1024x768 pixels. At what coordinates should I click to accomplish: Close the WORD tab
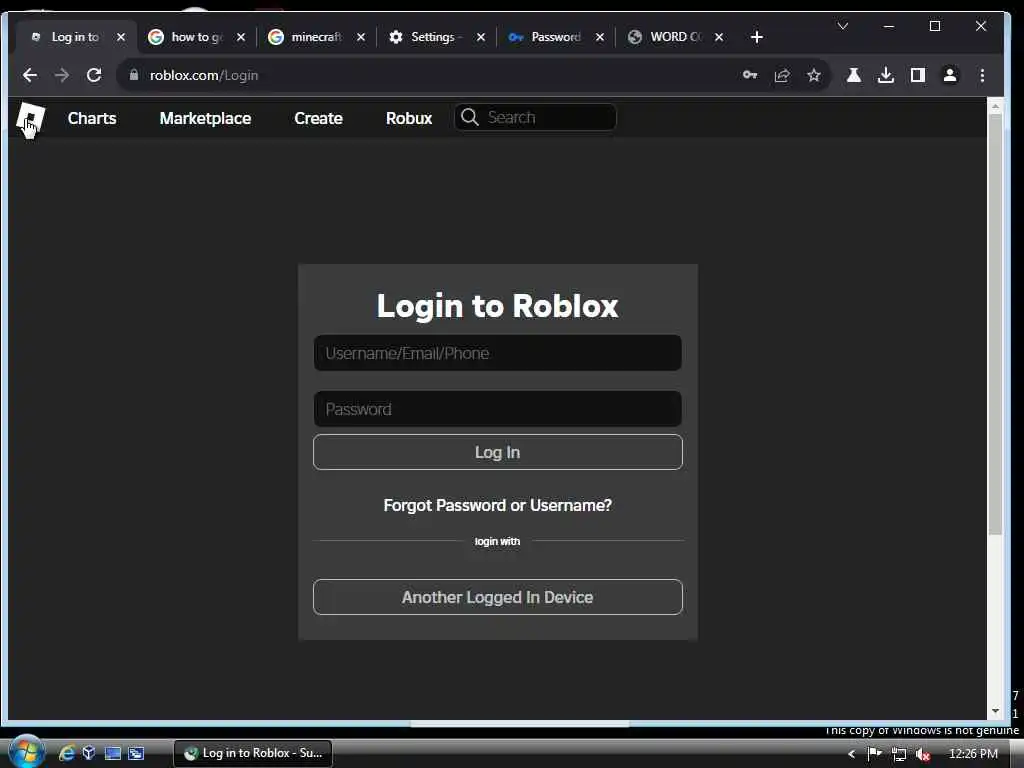(719, 37)
